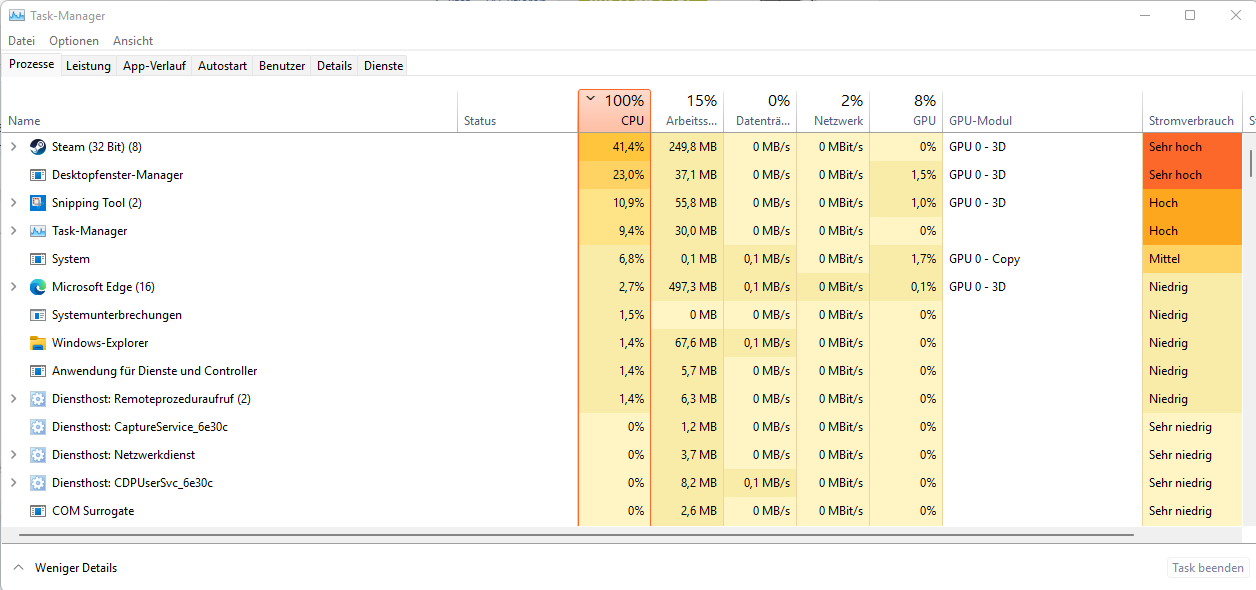The width and height of the screenshot is (1256, 590).
Task: Sort by the GPU-Modul column header
Action: pos(1042,111)
